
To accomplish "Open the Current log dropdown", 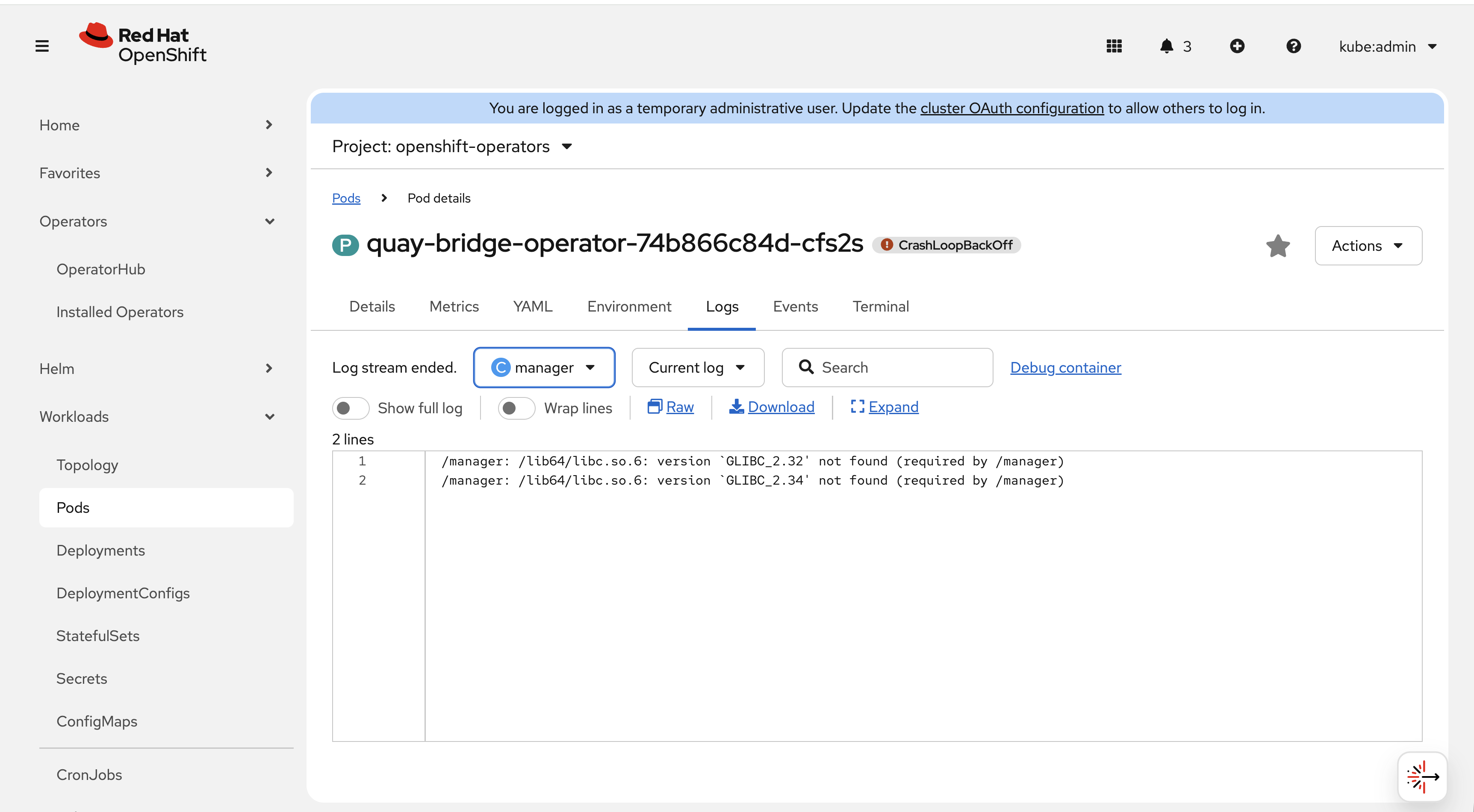I will pos(697,368).
